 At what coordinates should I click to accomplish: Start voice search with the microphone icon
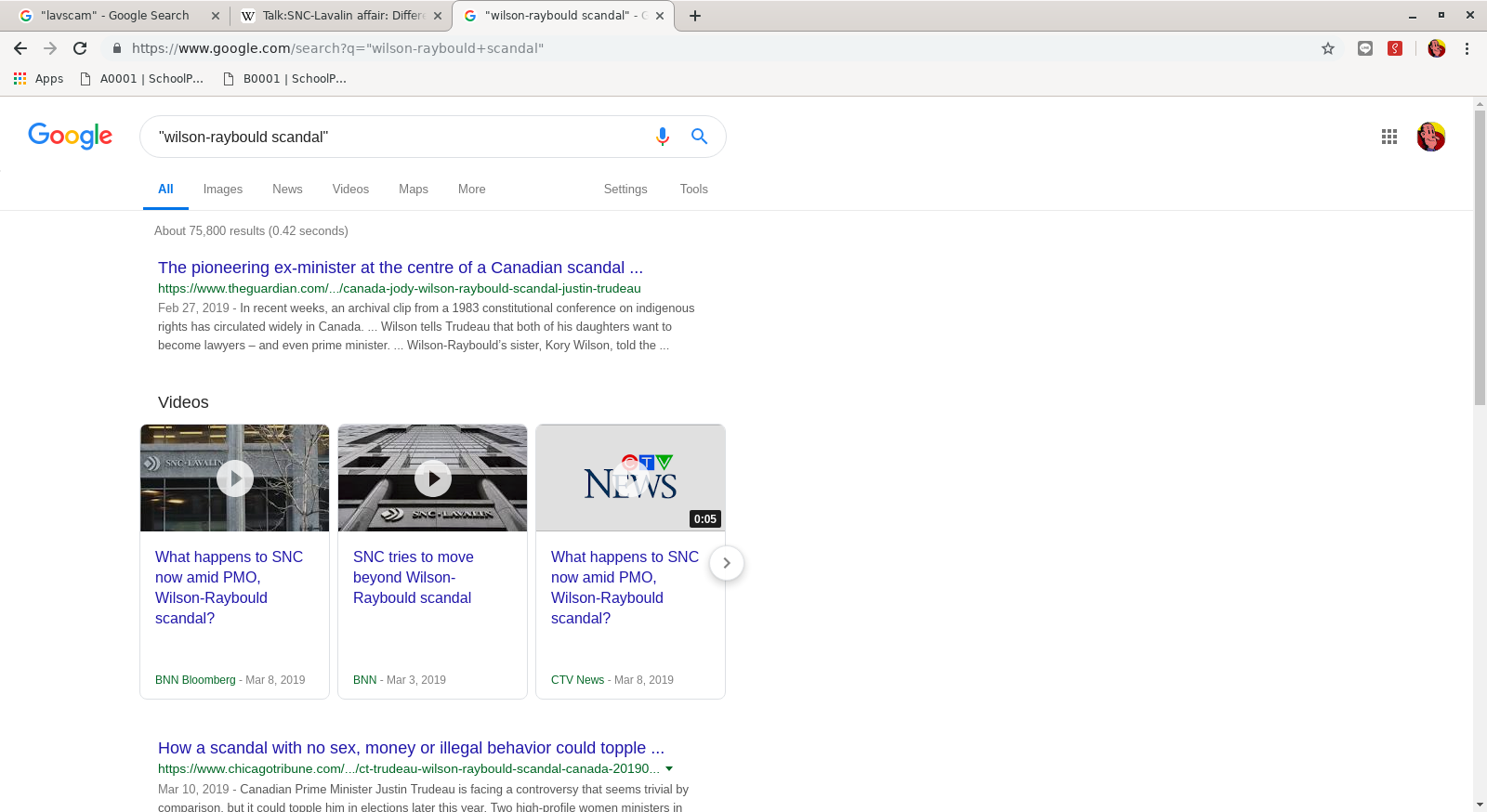pyautogui.click(x=663, y=137)
